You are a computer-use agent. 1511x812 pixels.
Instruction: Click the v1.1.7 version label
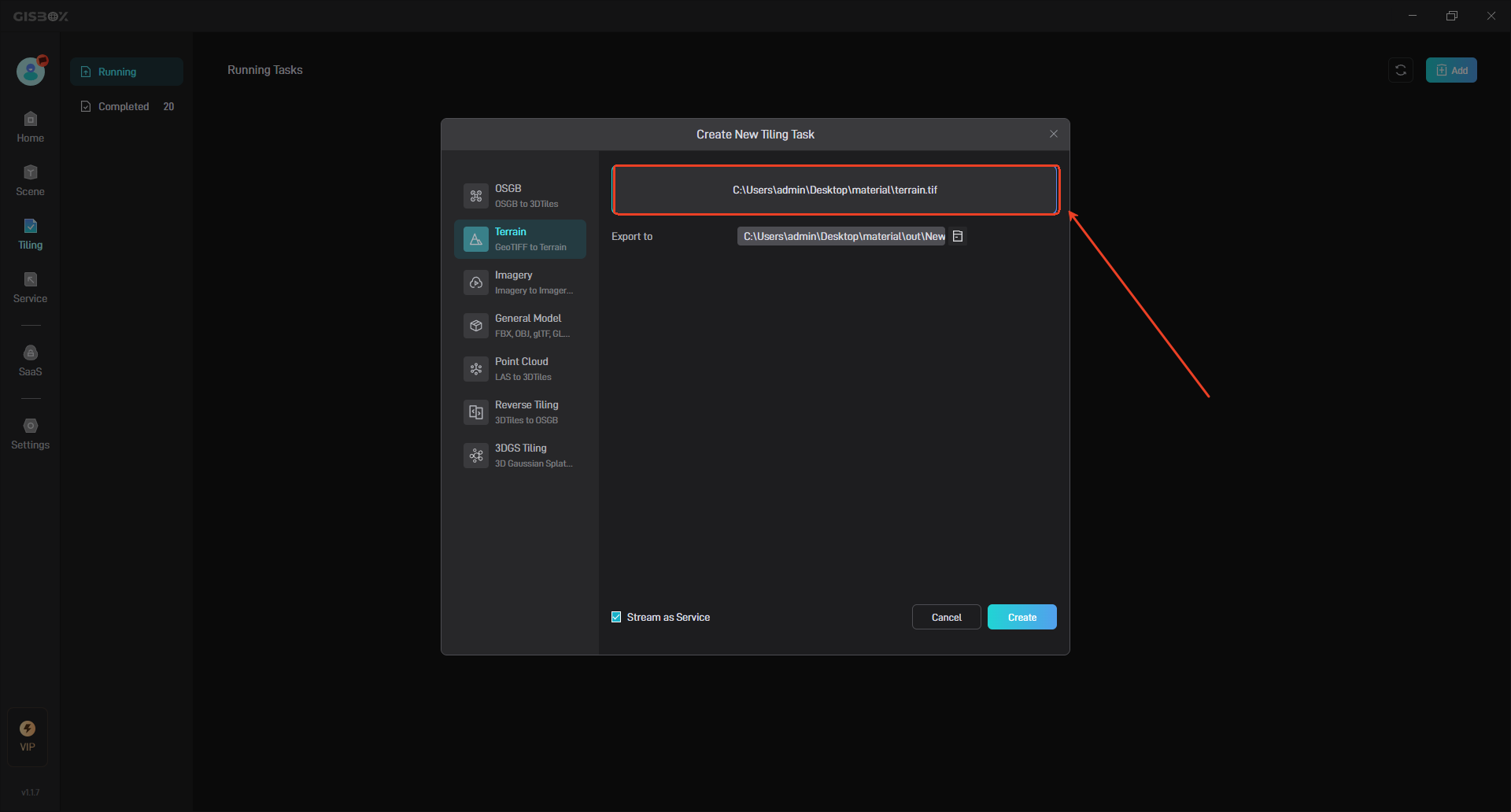(30, 792)
